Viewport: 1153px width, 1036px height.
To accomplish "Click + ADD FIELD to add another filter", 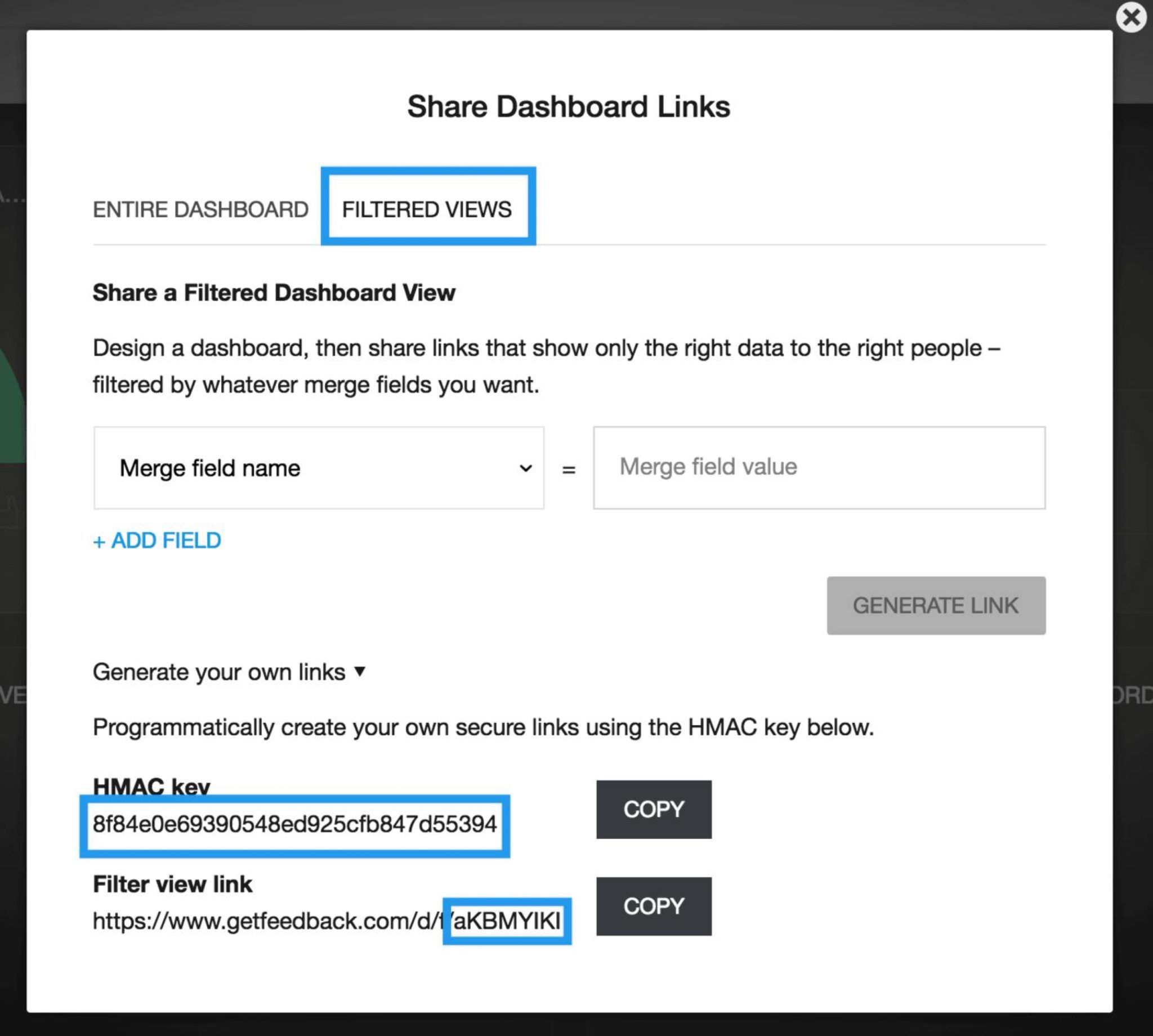I will (x=157, y=540).
